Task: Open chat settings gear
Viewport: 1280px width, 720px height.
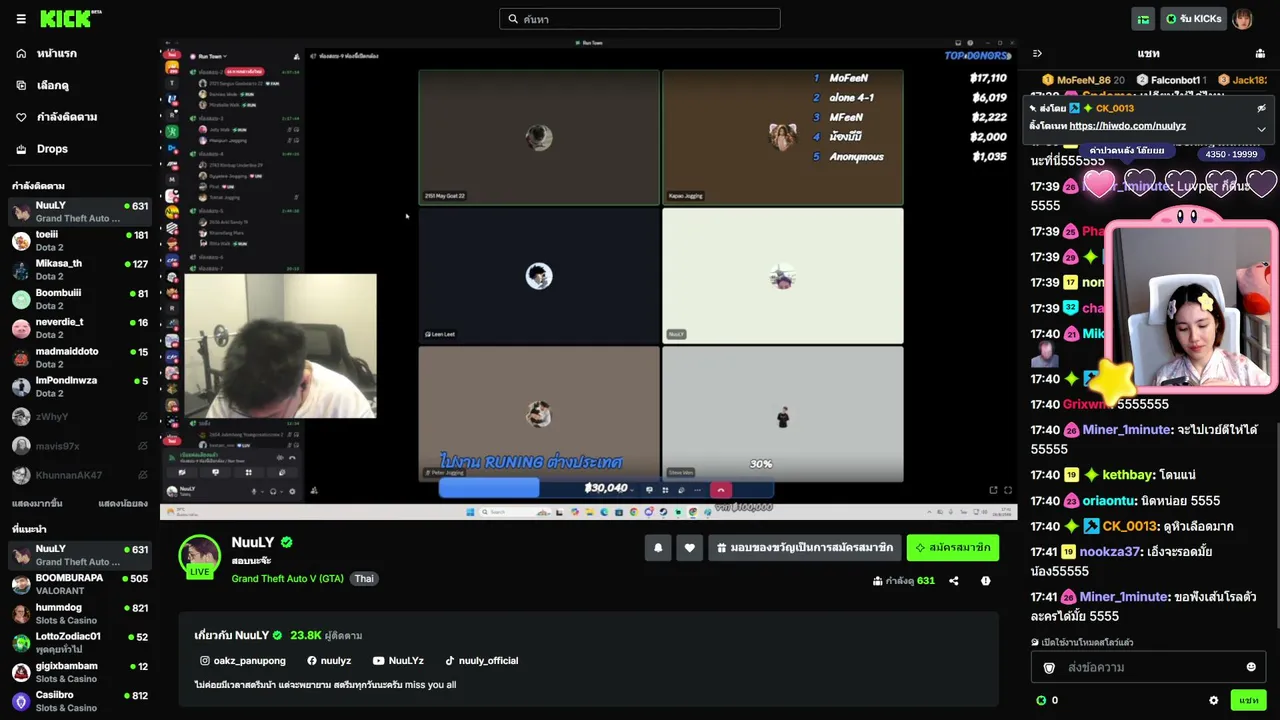Action: tap(1214, 700)
